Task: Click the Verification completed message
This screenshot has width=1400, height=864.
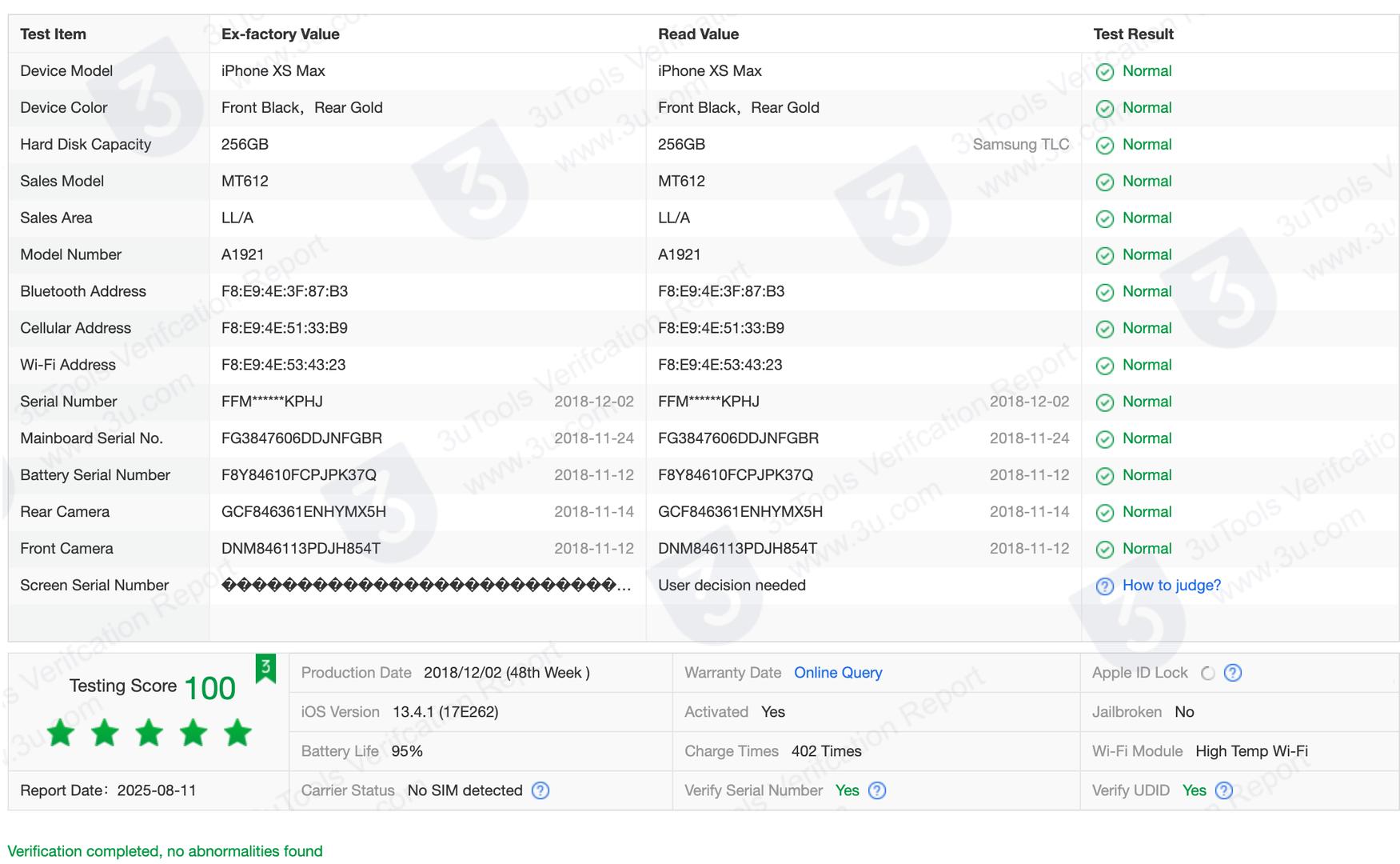Action: click(166, 851)
